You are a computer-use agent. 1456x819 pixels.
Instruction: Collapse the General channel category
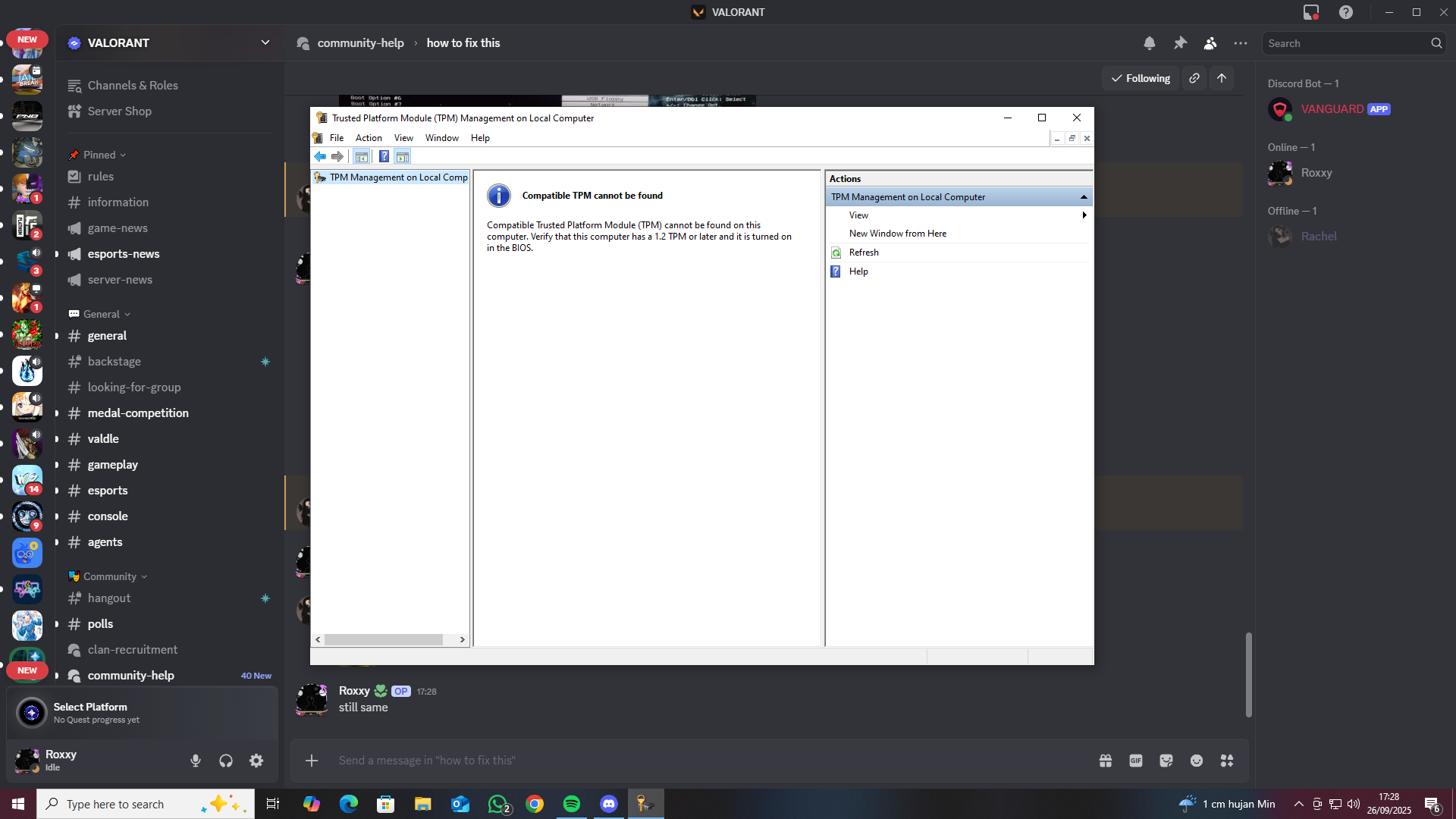coord(102,314)
